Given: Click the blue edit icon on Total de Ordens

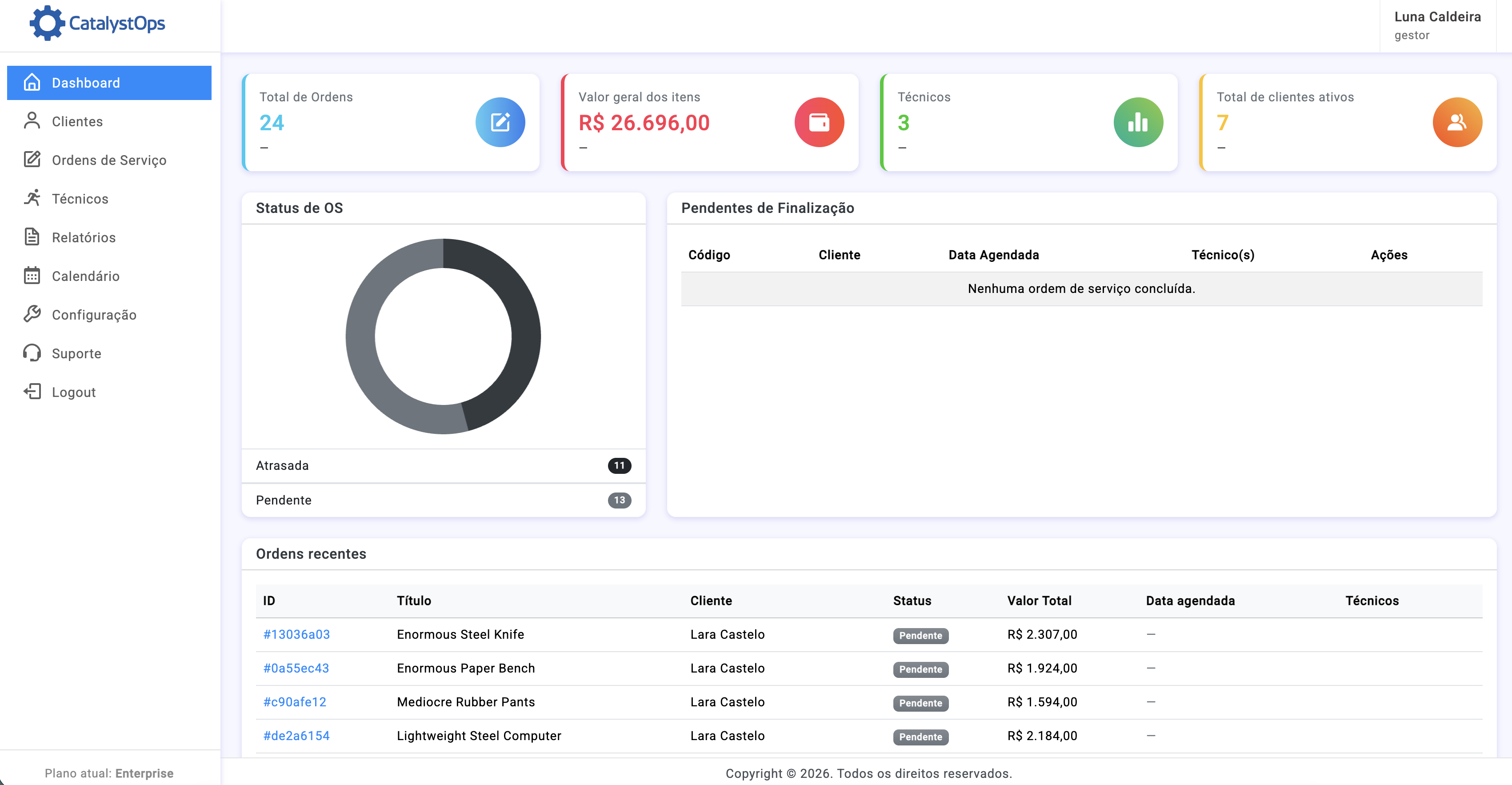Looking at the screenshot, I should (500, 122).
